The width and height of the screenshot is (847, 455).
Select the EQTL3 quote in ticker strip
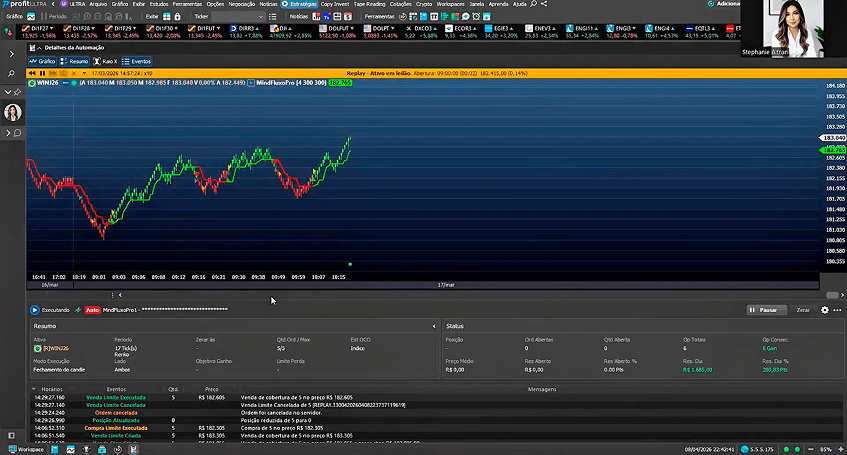click(x=702, y=32)
